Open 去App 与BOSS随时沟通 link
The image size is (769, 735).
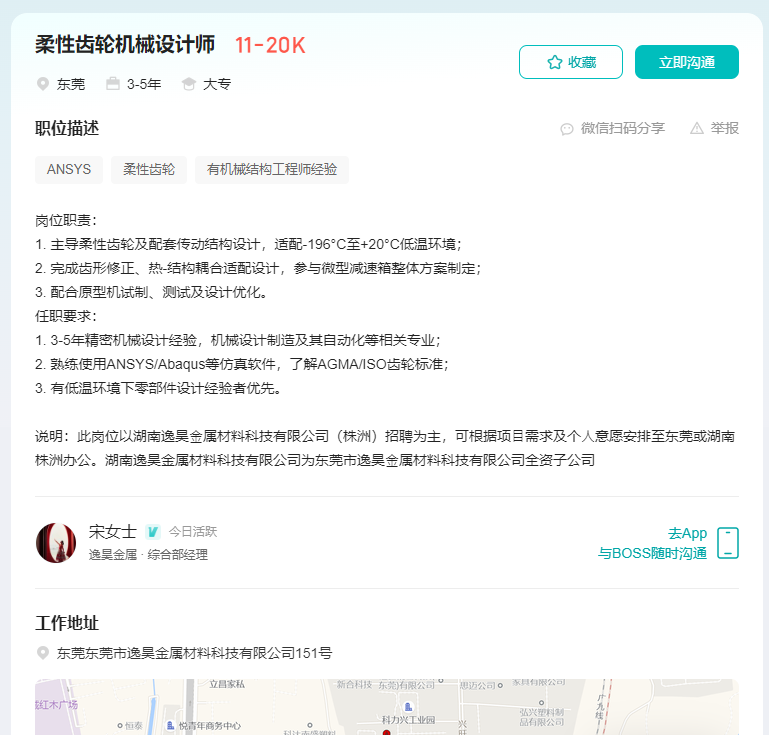click(x=652, y=543)
